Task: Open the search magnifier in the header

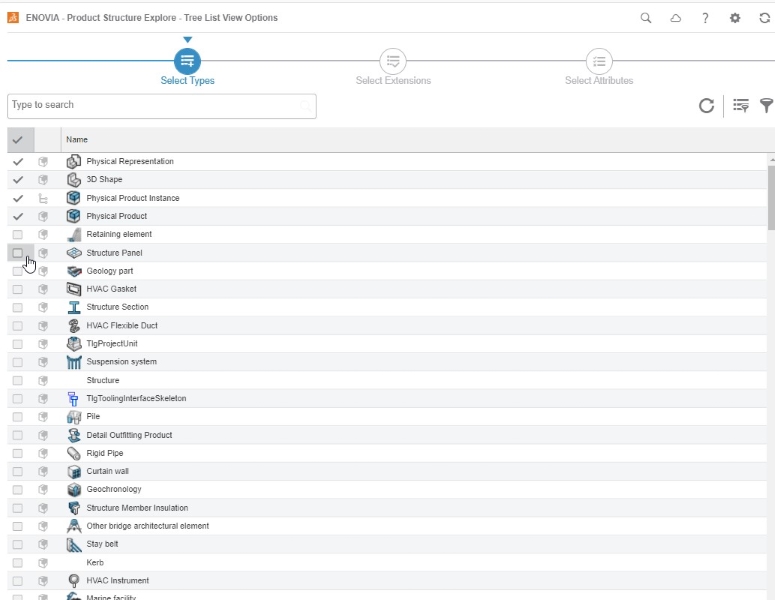Action: pyautogui.click(x=646, y=18)
